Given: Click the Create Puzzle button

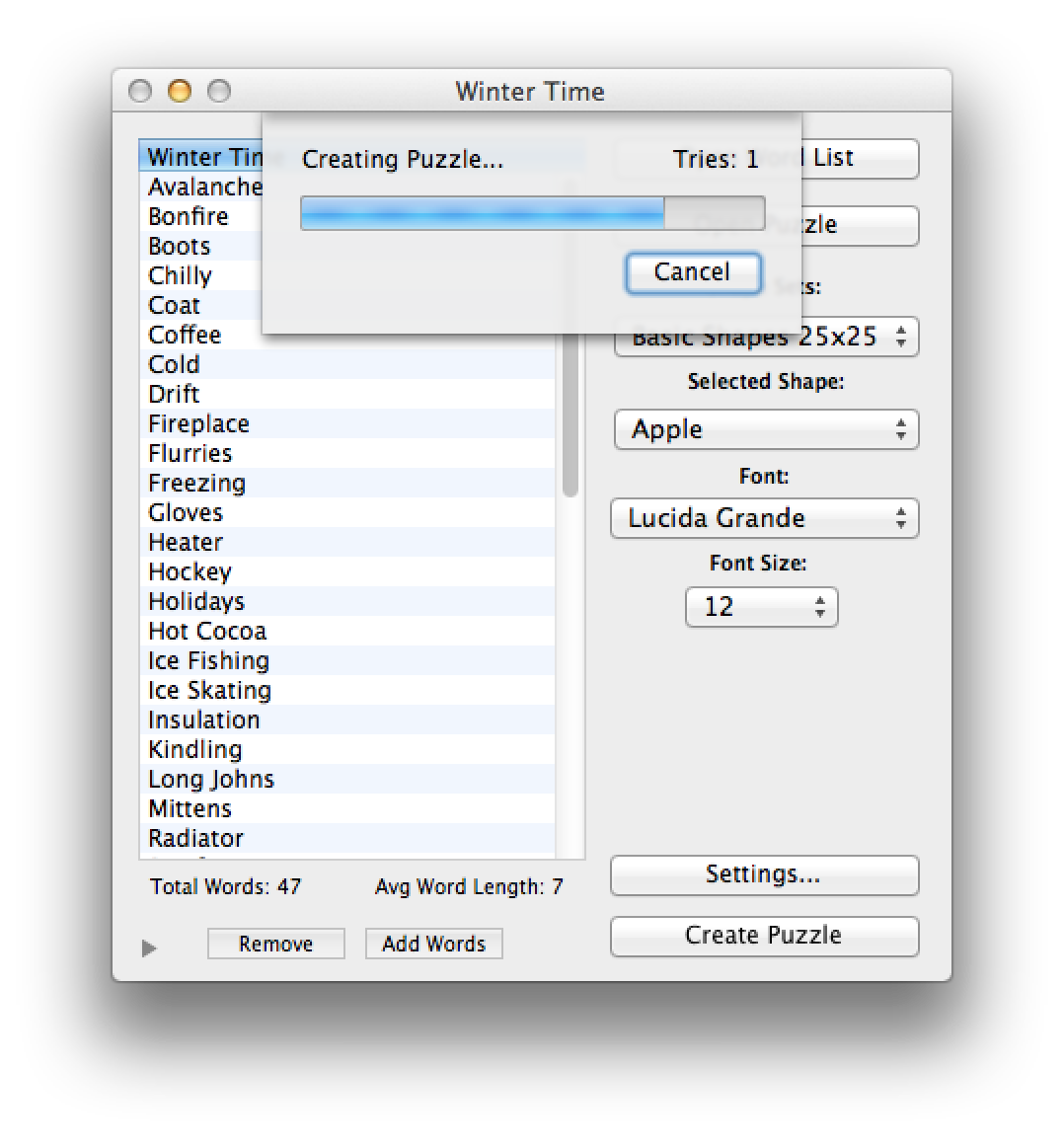Looking at the screenshot, I should click(x=764, y=936).
